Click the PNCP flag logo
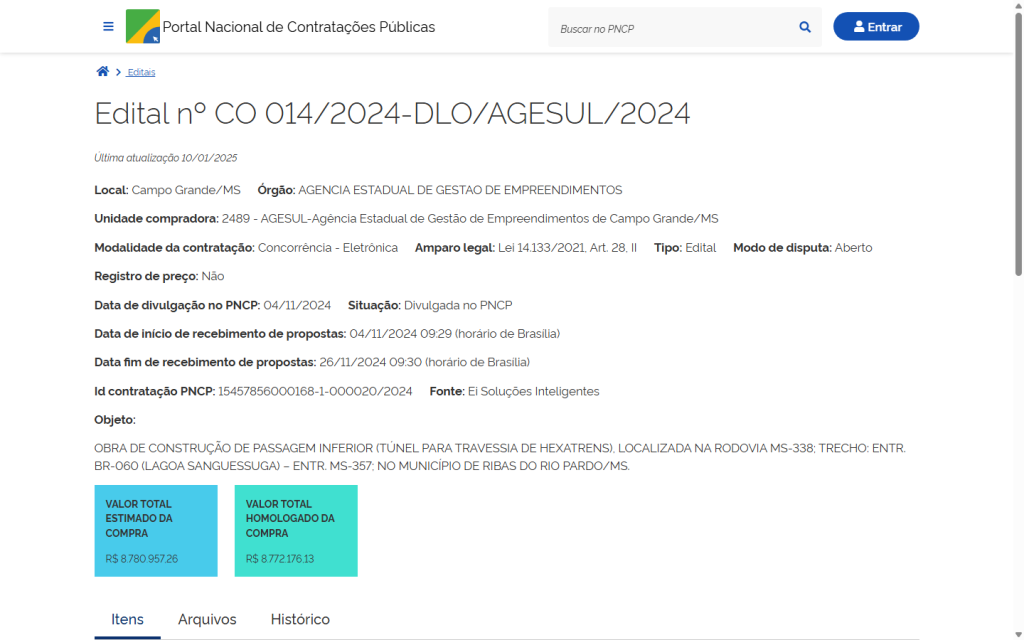Screen dimensions: 1024x640 (x=142, y=27)
